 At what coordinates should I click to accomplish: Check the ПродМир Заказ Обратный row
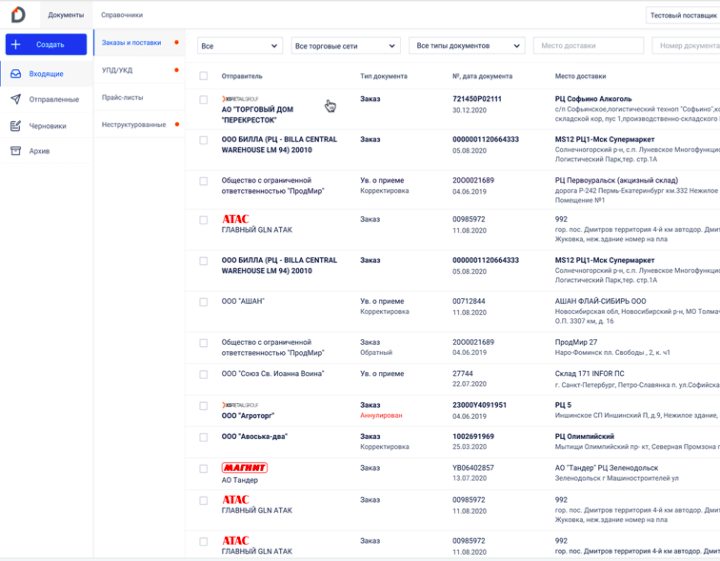click(203, 343)
